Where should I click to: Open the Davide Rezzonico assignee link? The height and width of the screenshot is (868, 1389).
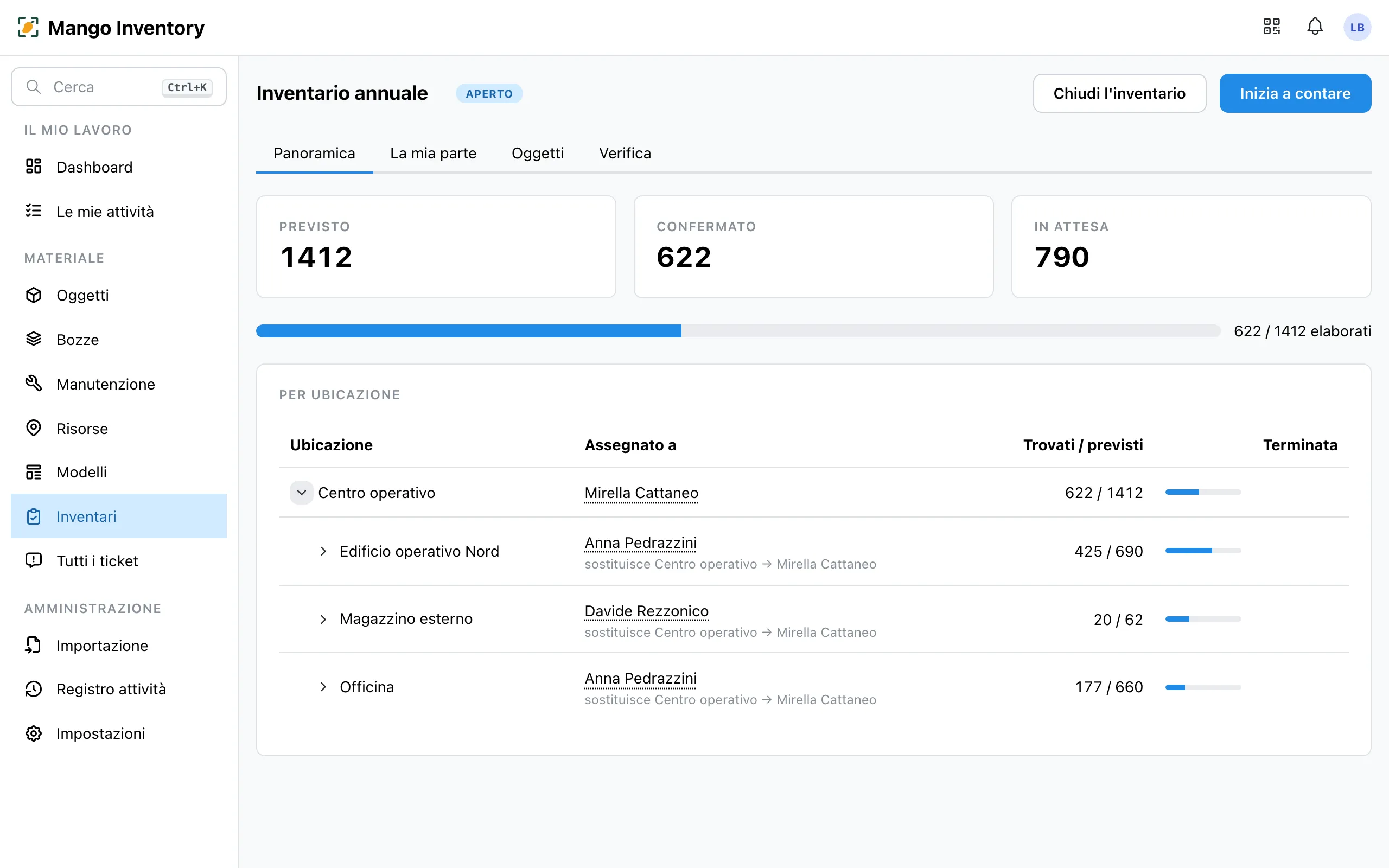point(646,611)
